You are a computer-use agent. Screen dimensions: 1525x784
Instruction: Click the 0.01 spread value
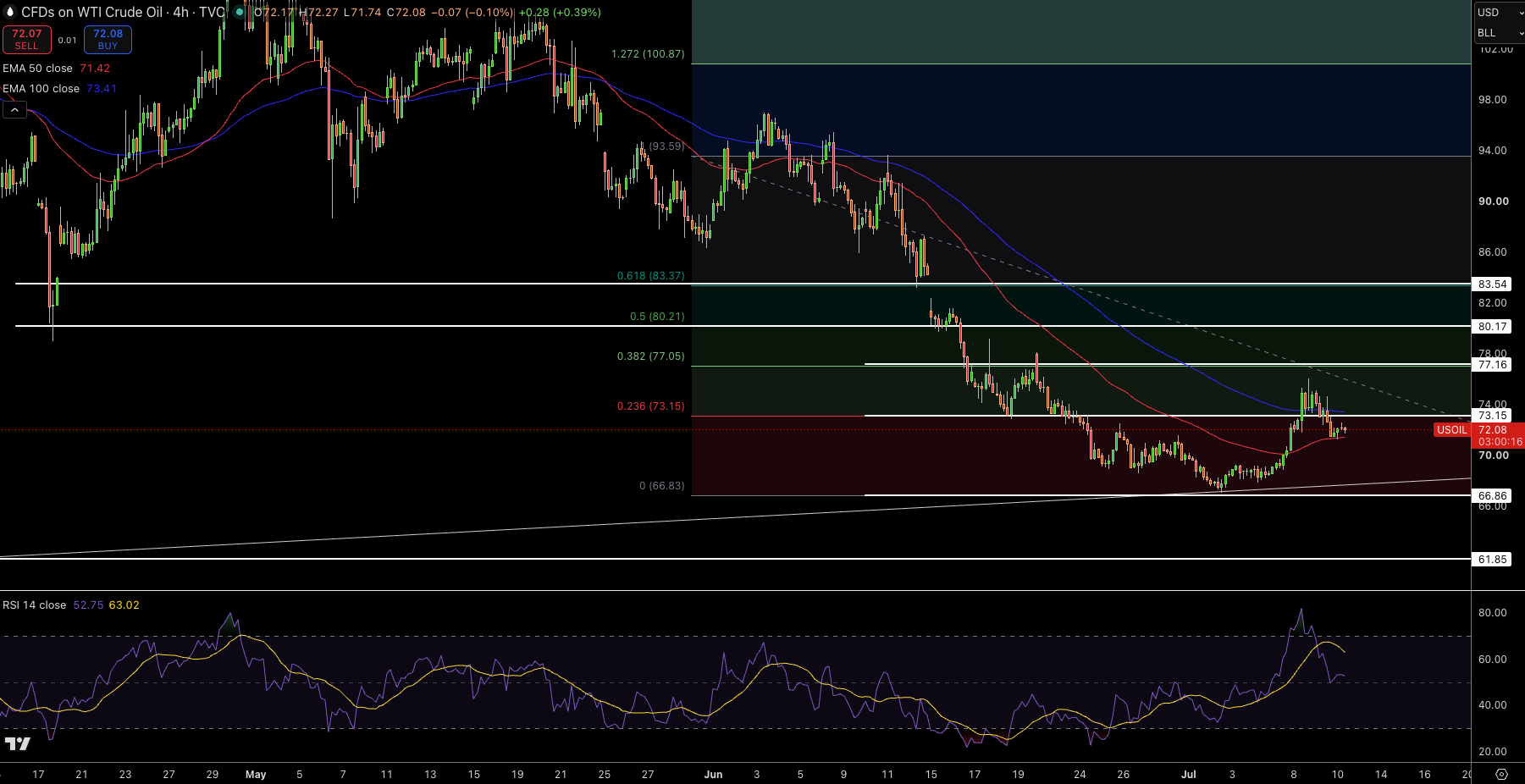pos(67,40)
